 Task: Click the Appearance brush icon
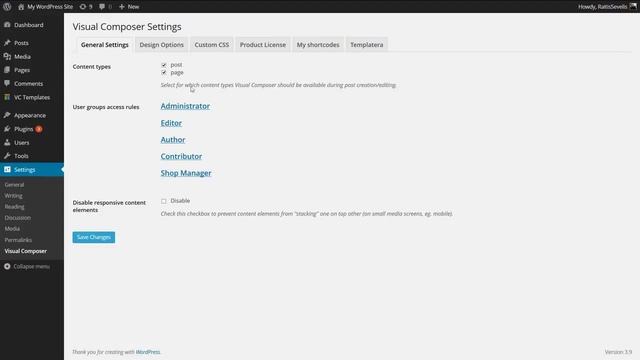tap(7, 116)
